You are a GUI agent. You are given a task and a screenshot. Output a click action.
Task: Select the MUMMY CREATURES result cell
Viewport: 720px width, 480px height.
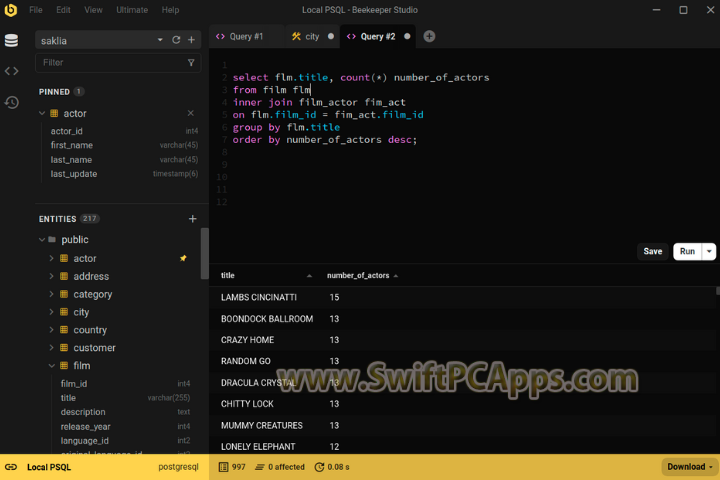(x=262, y=425)
